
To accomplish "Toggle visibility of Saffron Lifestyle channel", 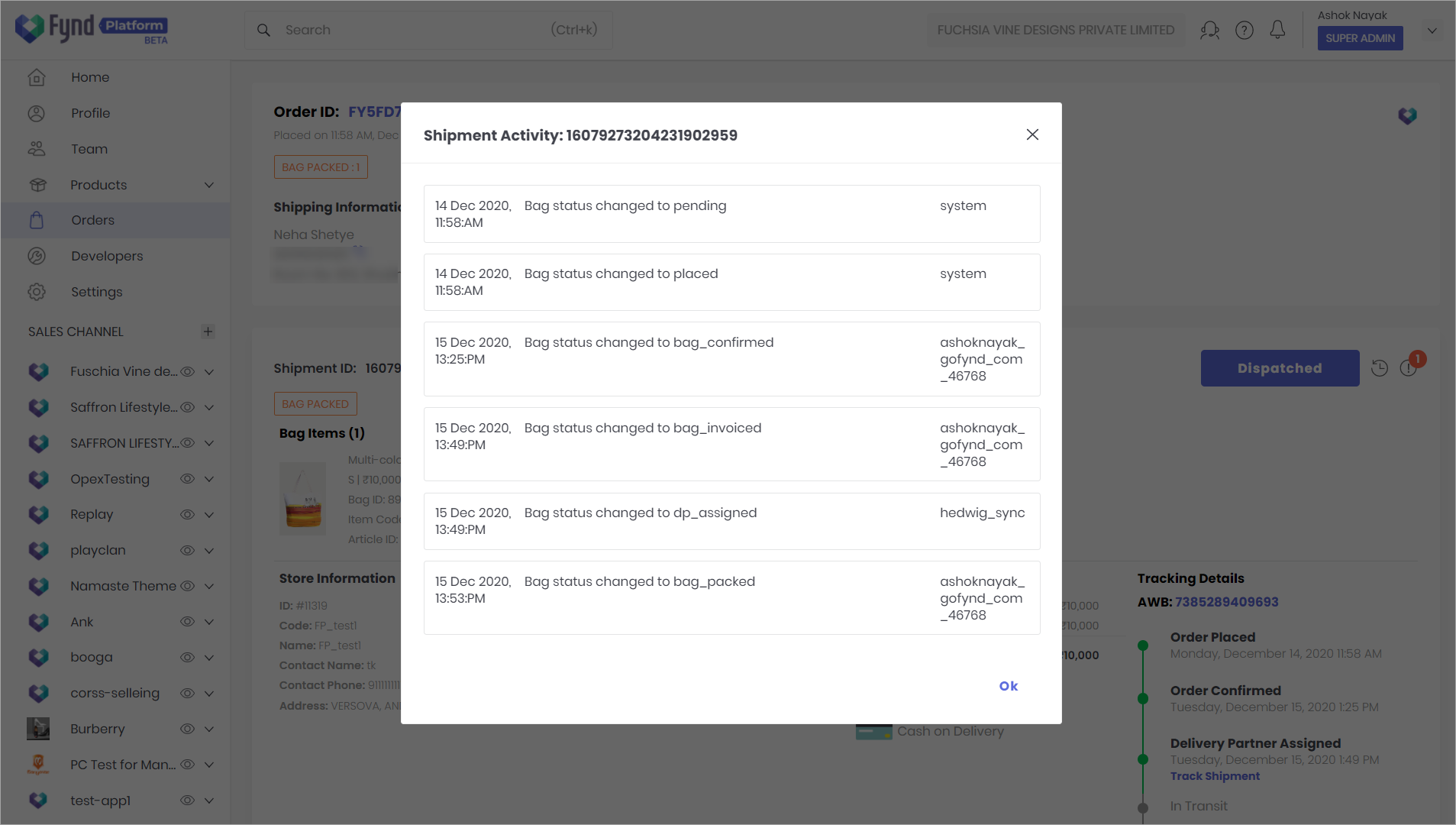I will (x=187, y=407).
